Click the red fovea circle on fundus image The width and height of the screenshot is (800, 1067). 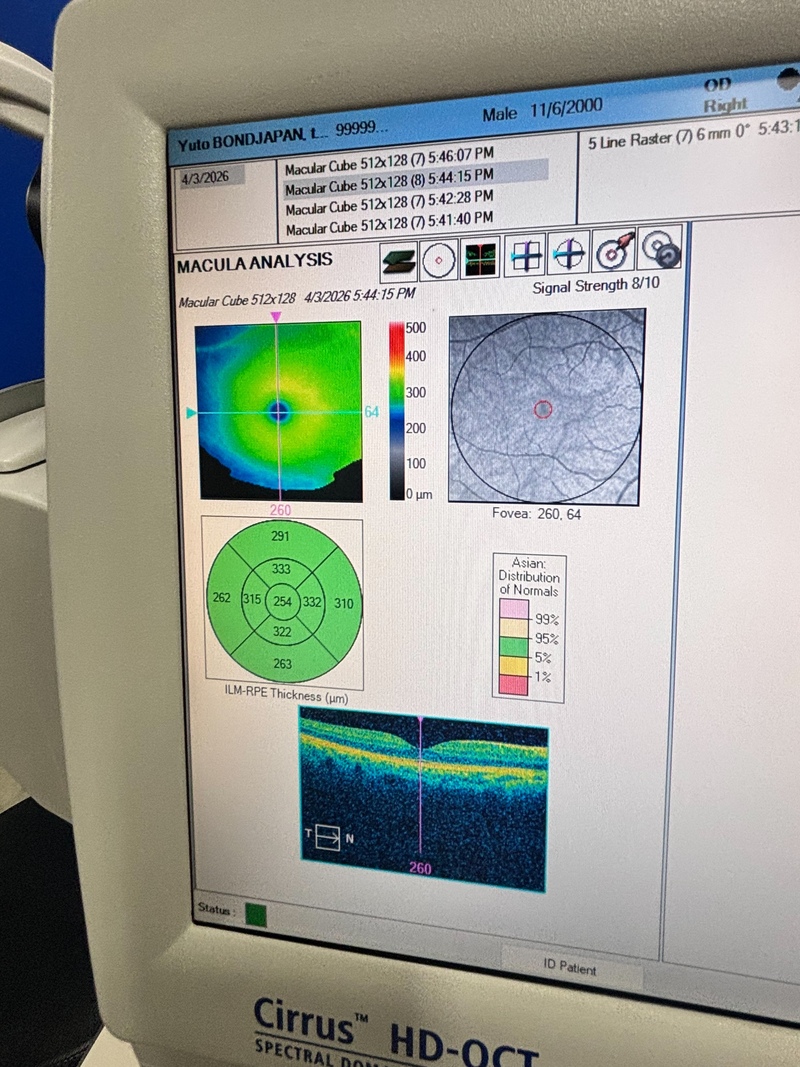tap(543, 408)
